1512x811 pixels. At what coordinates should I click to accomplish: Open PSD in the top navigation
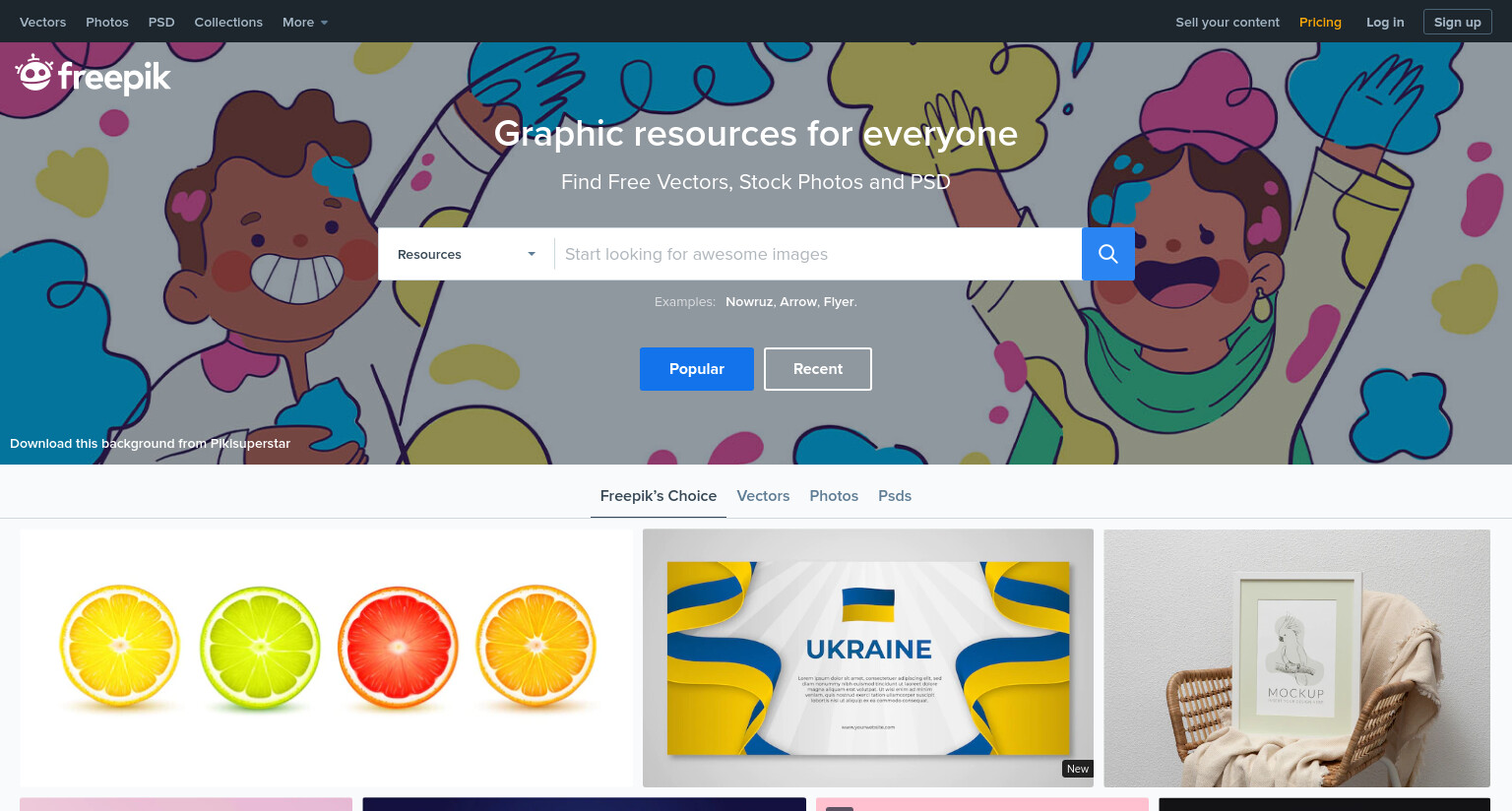coord(161,22)
